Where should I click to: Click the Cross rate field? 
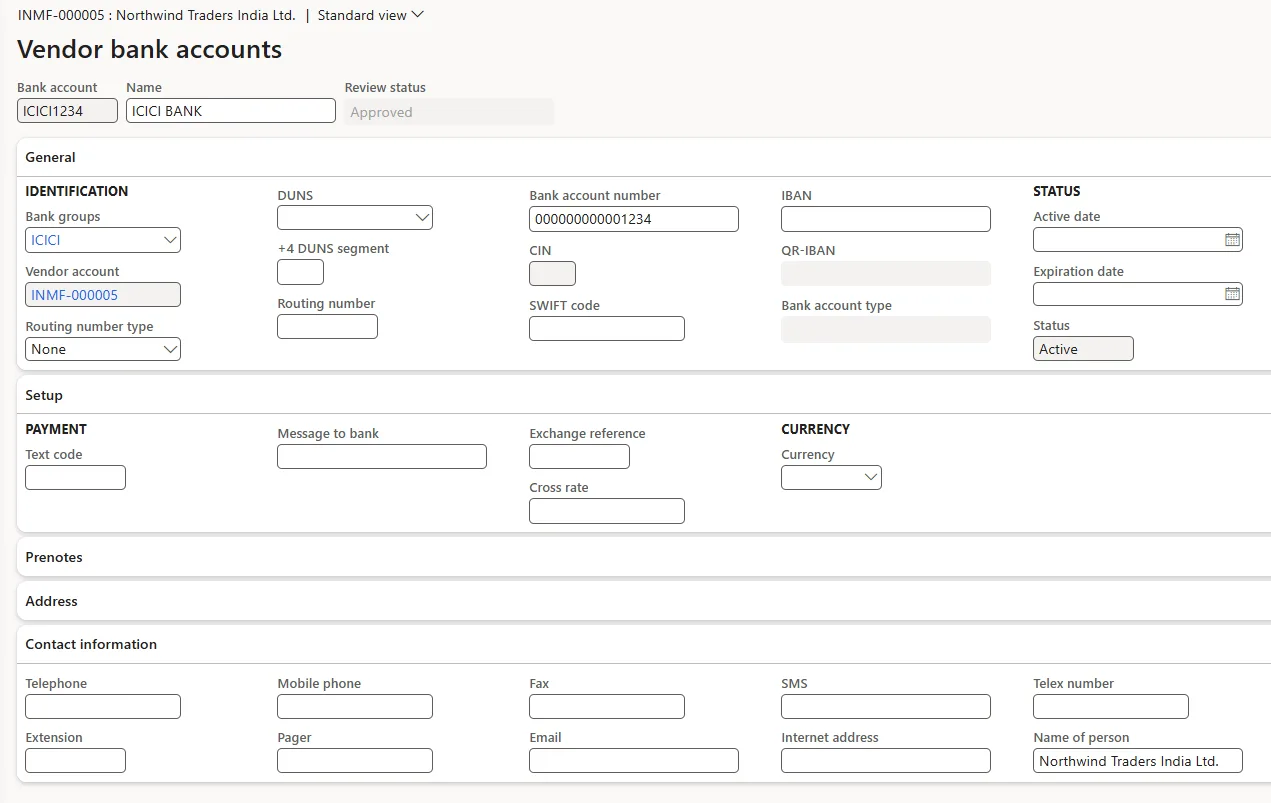click(x=607, y=511)
